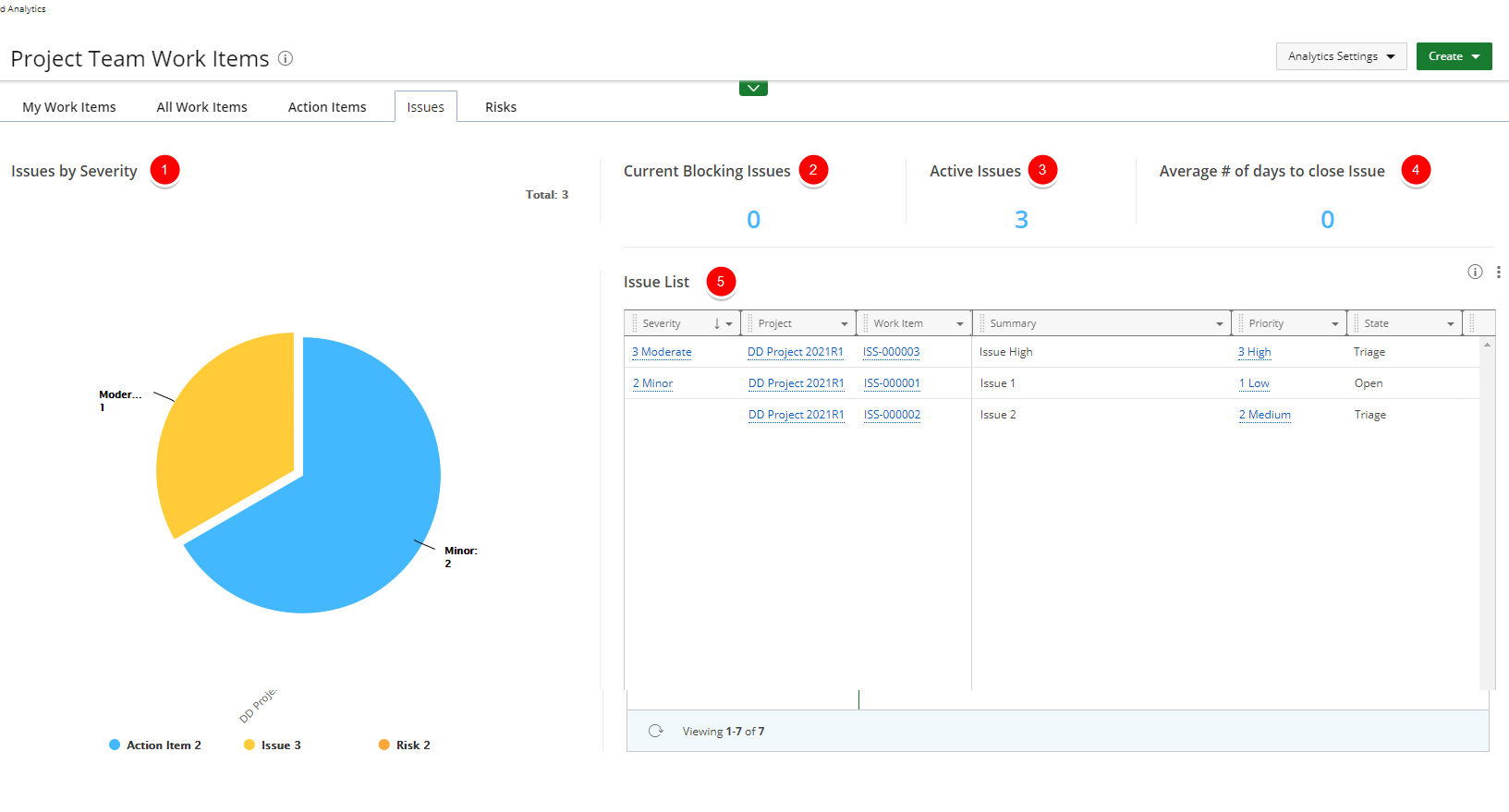This screenshot has height=812, width=1509.
Task: Click the red callout badge numbered 1
Action: tap(164, 170)
